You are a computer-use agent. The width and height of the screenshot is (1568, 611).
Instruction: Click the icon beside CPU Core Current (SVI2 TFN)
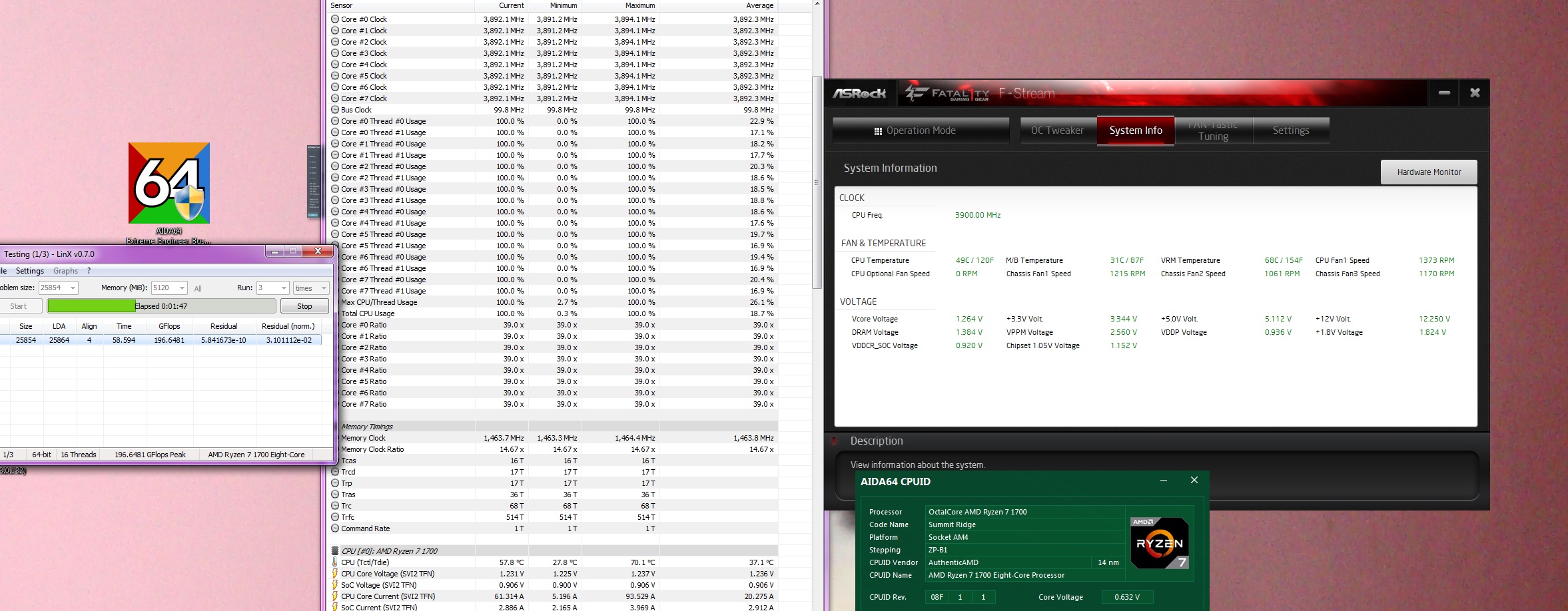335,596
